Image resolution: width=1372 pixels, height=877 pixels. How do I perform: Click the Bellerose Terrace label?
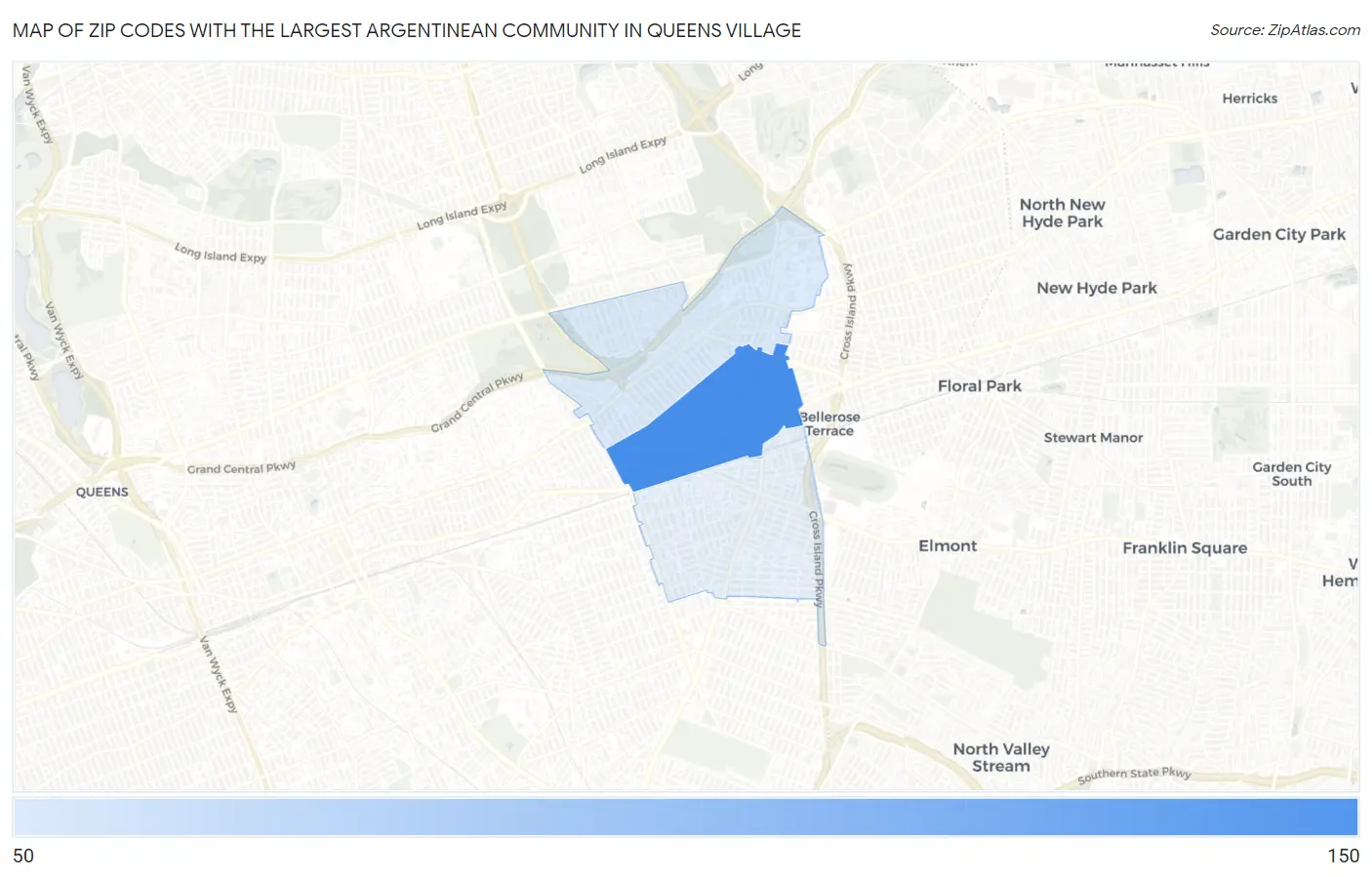(x=829, y=423)
